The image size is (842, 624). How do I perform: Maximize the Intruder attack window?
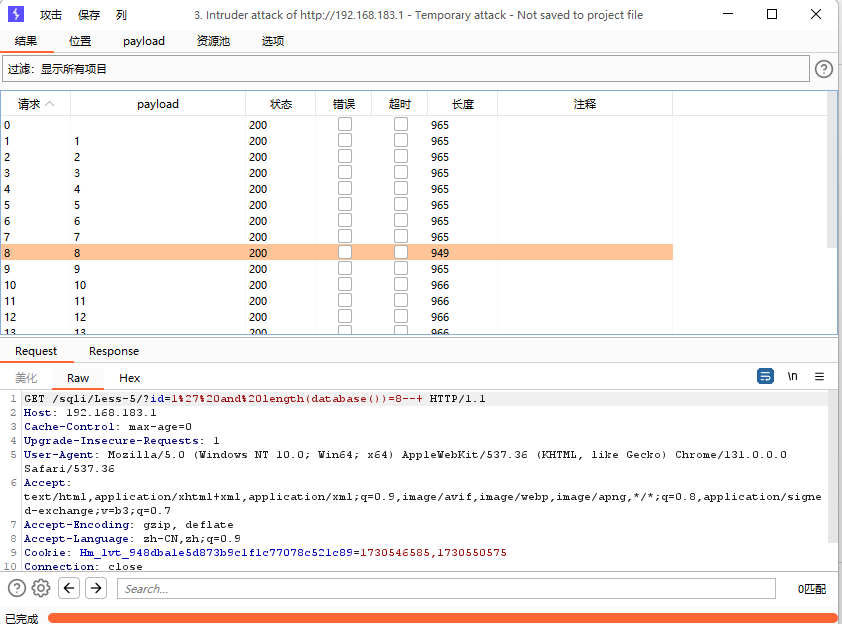point(772,14)
